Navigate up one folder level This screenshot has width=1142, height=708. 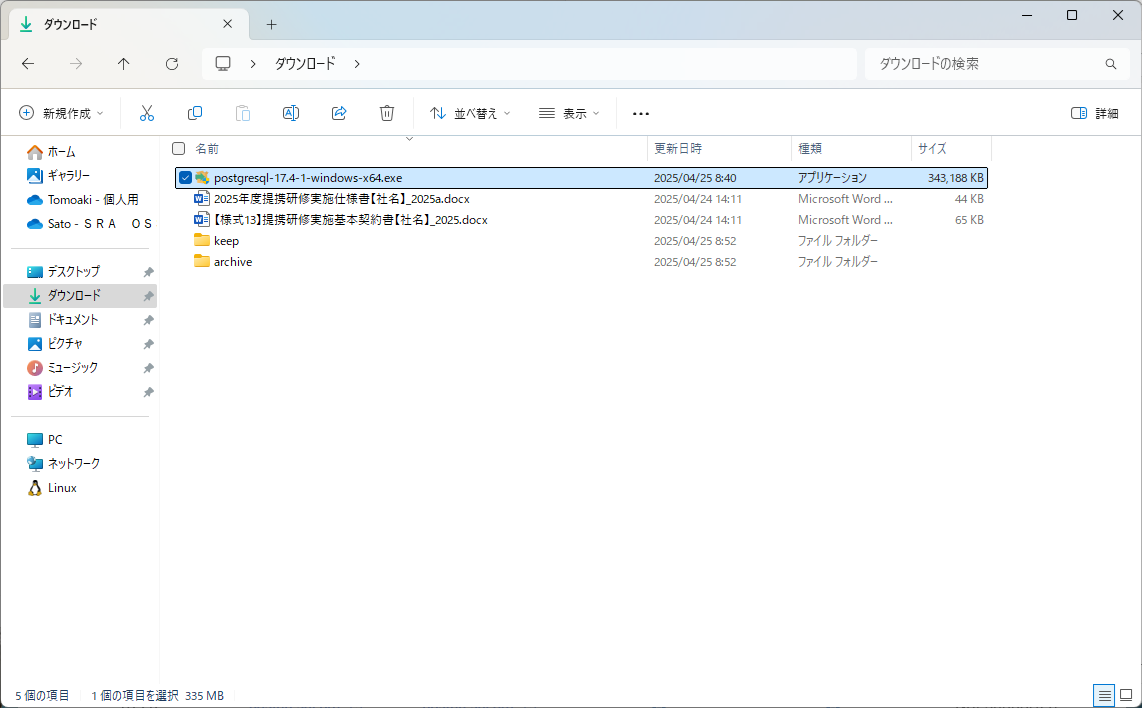coord(123,63)
